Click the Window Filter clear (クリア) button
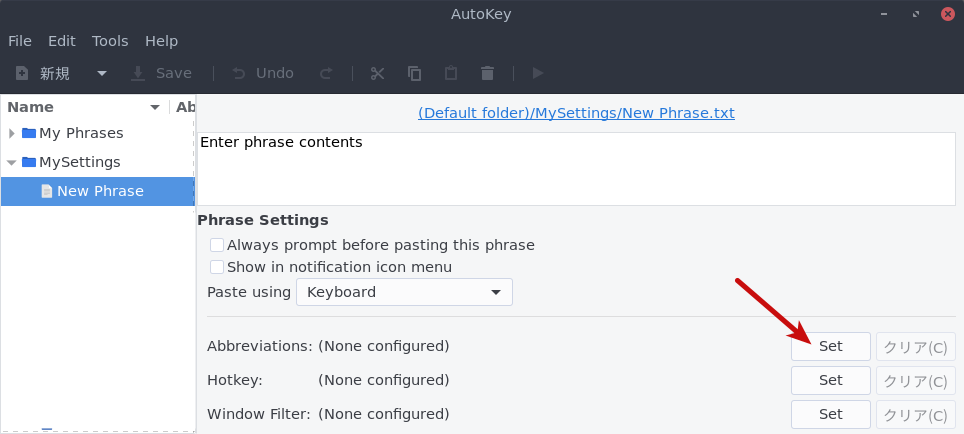The image size is (964, 434). point(916,415)
